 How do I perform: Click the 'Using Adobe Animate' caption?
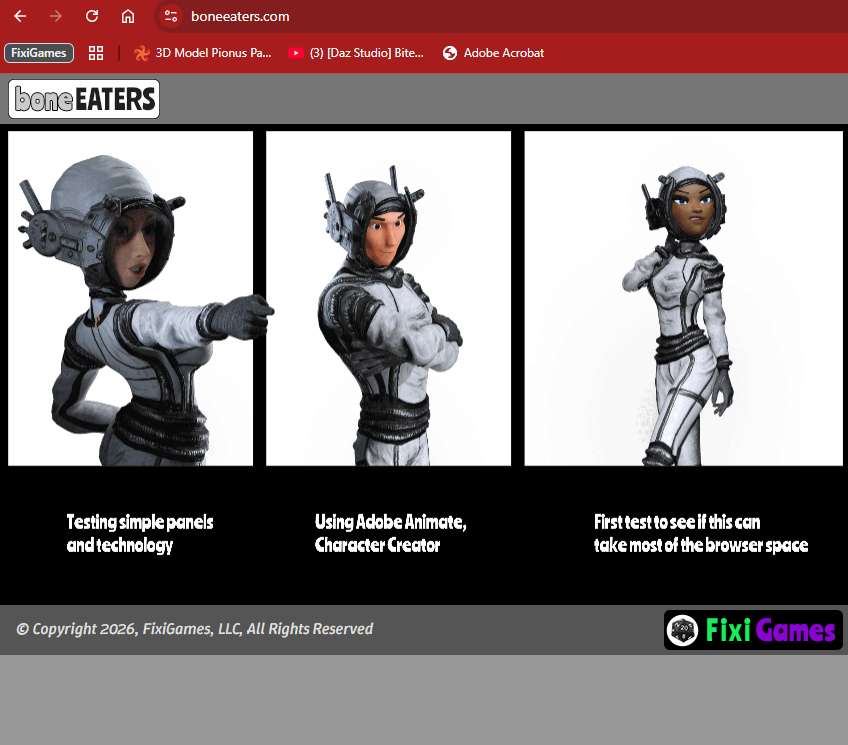click(x=390, y=533)
